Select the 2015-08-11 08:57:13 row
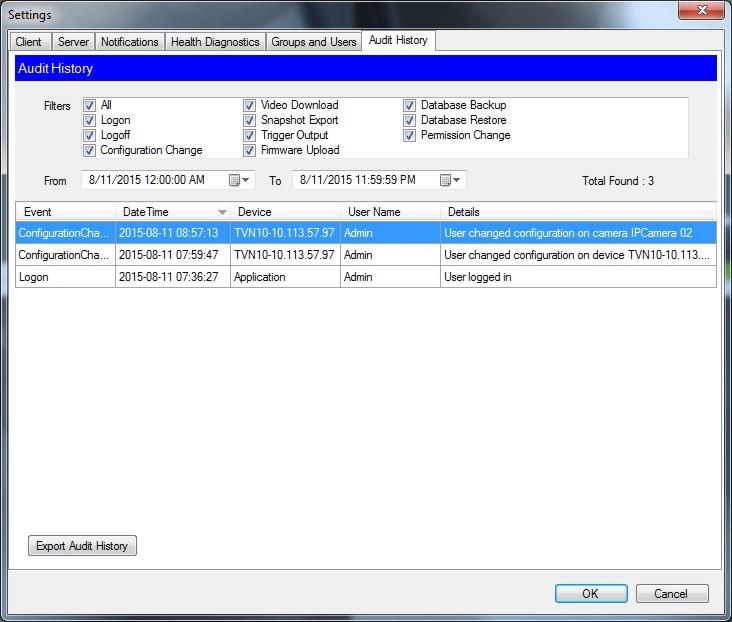 (x=366, y=233)
